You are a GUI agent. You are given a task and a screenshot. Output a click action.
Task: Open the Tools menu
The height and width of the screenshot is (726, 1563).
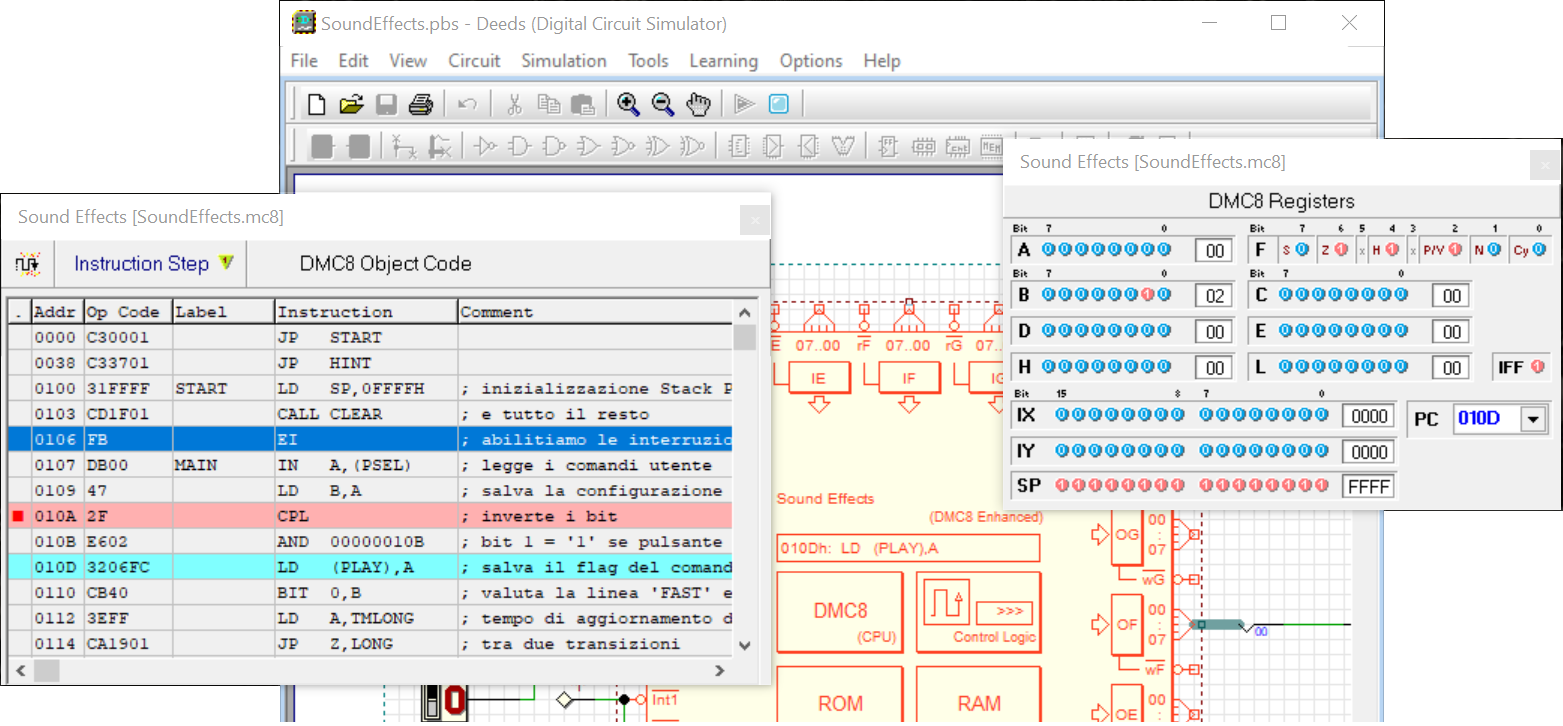pyautogui.click(x=648, y=61)
